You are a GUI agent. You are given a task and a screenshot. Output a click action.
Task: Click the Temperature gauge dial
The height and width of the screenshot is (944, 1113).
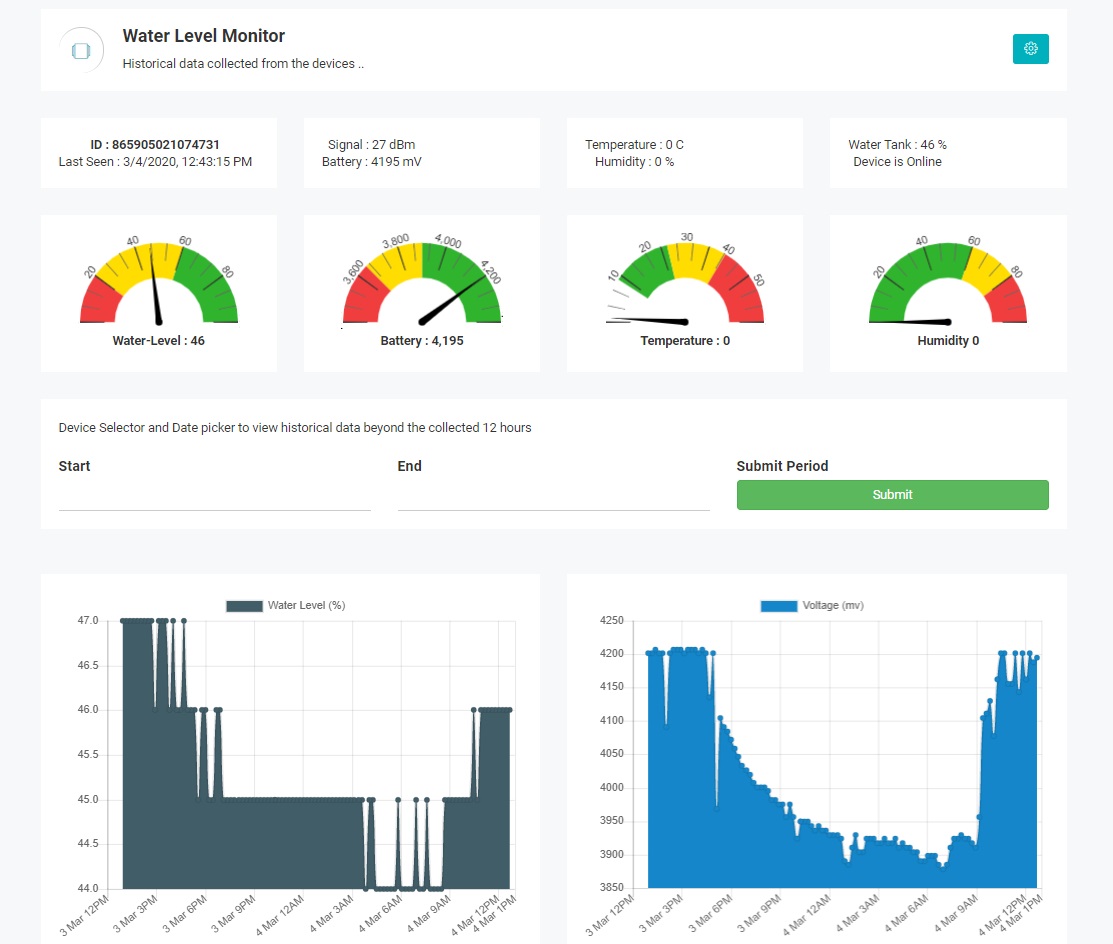click(685, 284)
